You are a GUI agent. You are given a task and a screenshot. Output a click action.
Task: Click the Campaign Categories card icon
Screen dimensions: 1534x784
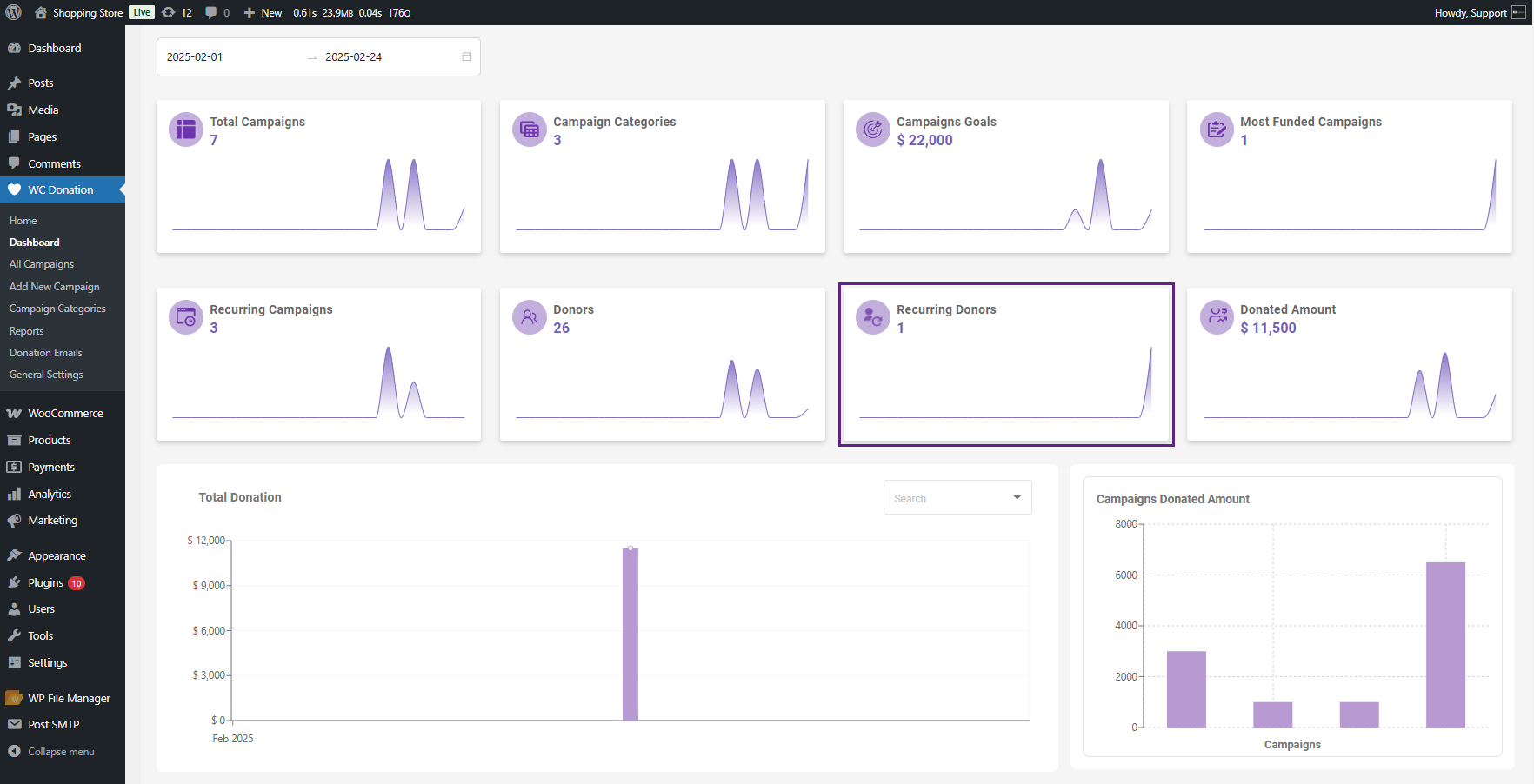click(529, 130)
